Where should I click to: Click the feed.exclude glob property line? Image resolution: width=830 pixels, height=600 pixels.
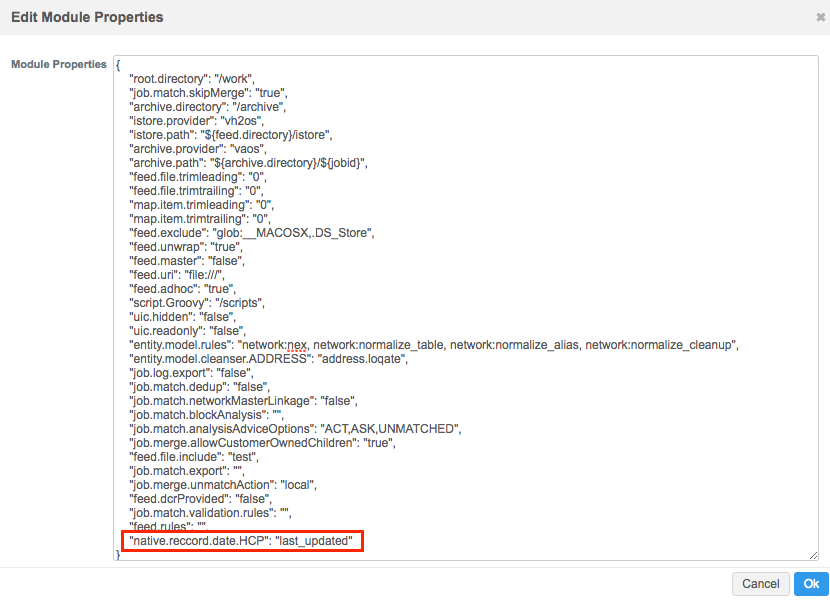(x=251, y=233)
